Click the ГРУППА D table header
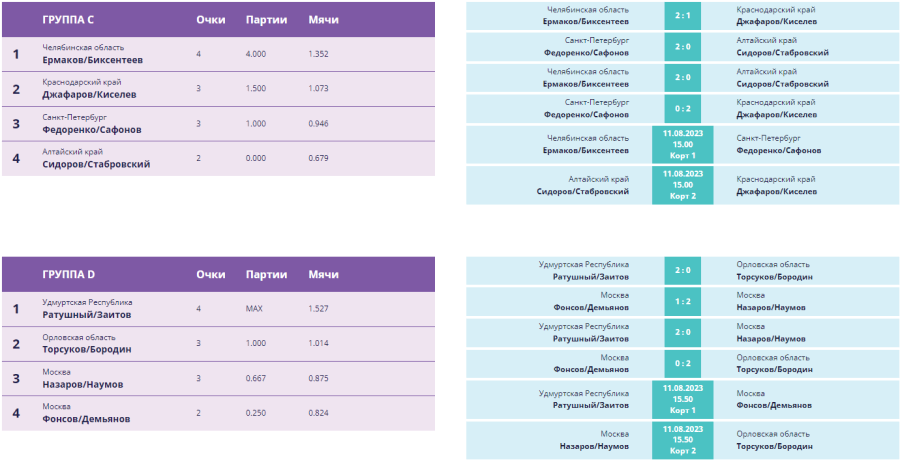900x460 pixels. tap(69, 274)
